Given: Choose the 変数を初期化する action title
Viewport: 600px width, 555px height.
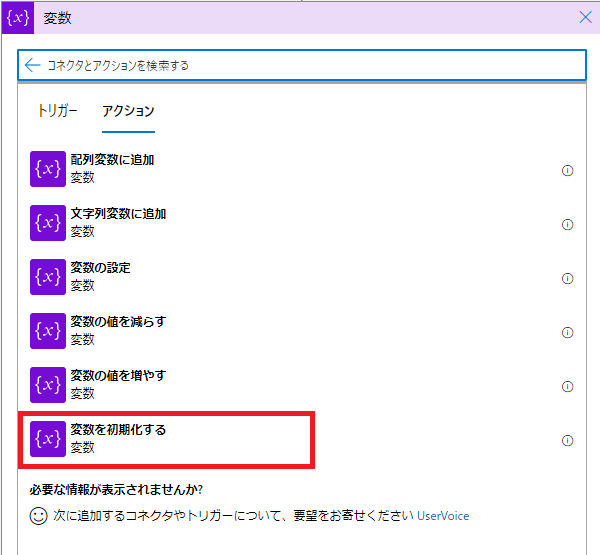Looking at the screenshot, I should click(x=118, y=429).
